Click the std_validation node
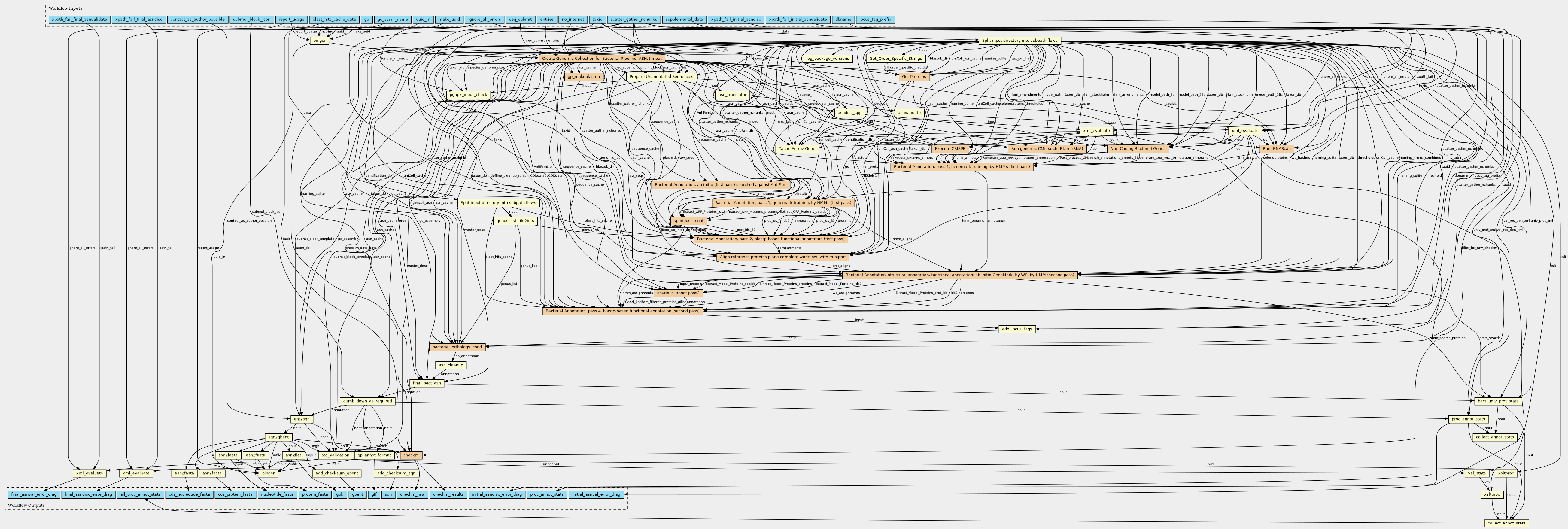Screen dimensions: 1568x529 pyautogui.click(x=336, y=455)
